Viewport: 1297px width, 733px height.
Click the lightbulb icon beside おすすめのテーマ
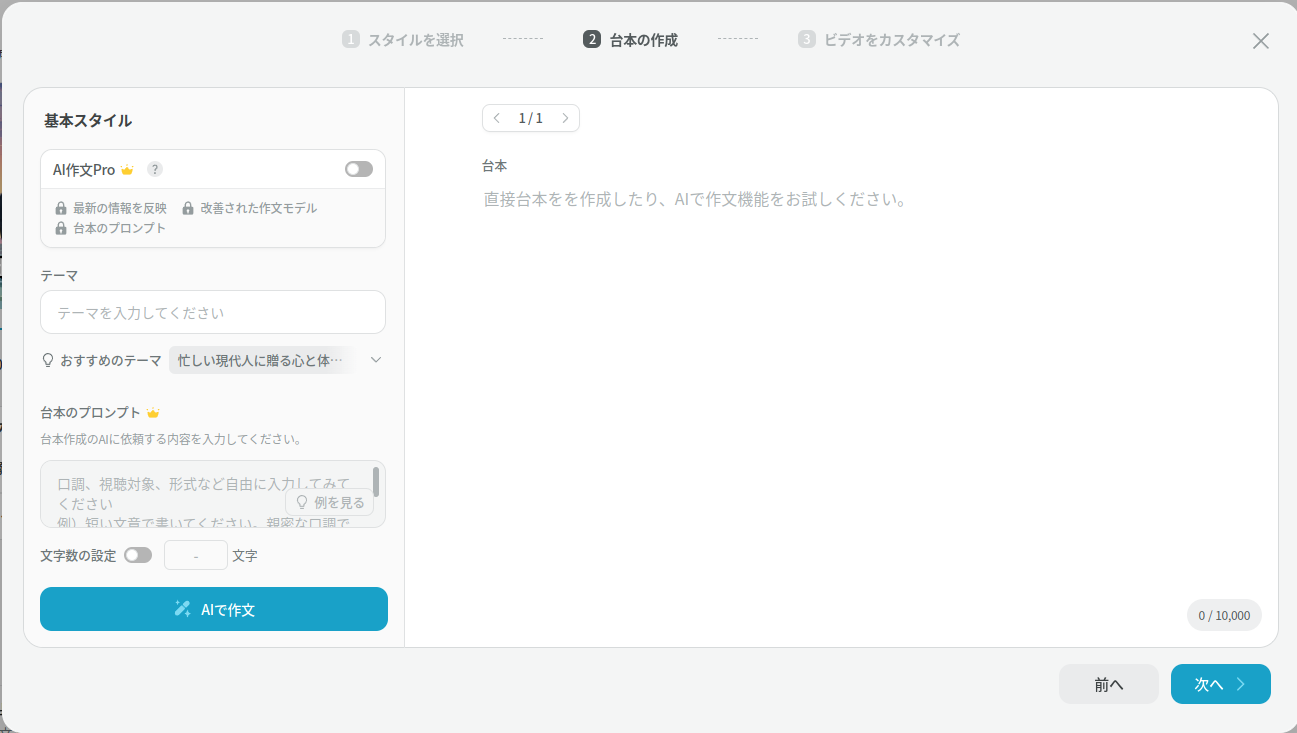point(47,360)
